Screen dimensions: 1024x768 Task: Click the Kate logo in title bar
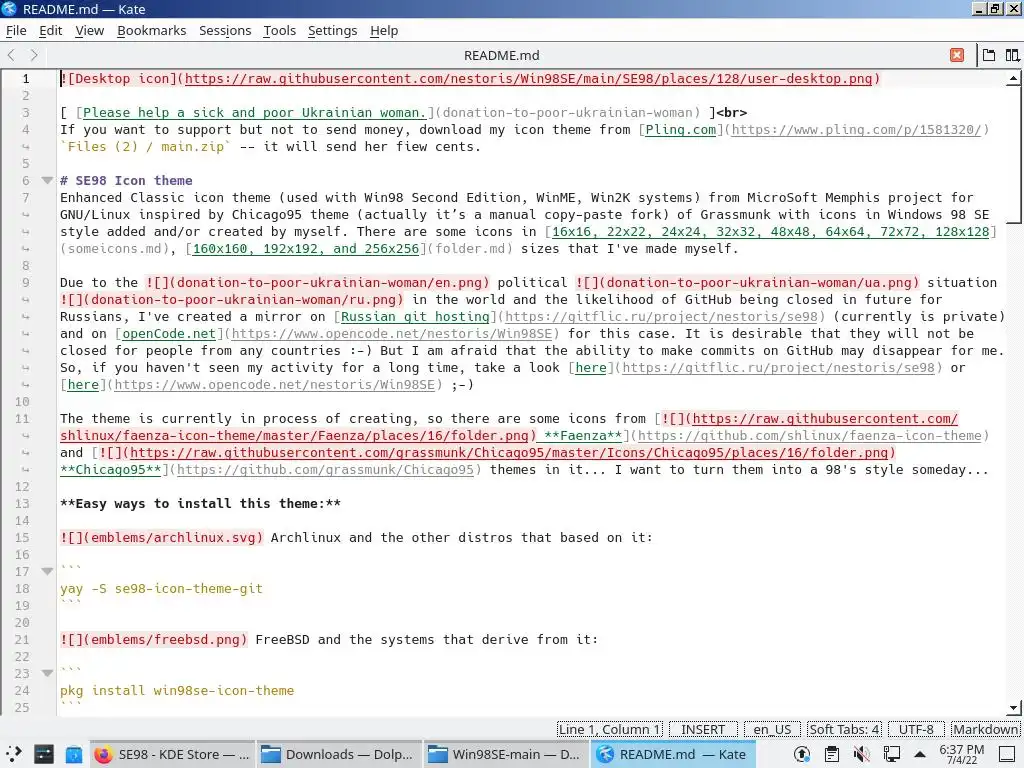[x=9, y=9]
